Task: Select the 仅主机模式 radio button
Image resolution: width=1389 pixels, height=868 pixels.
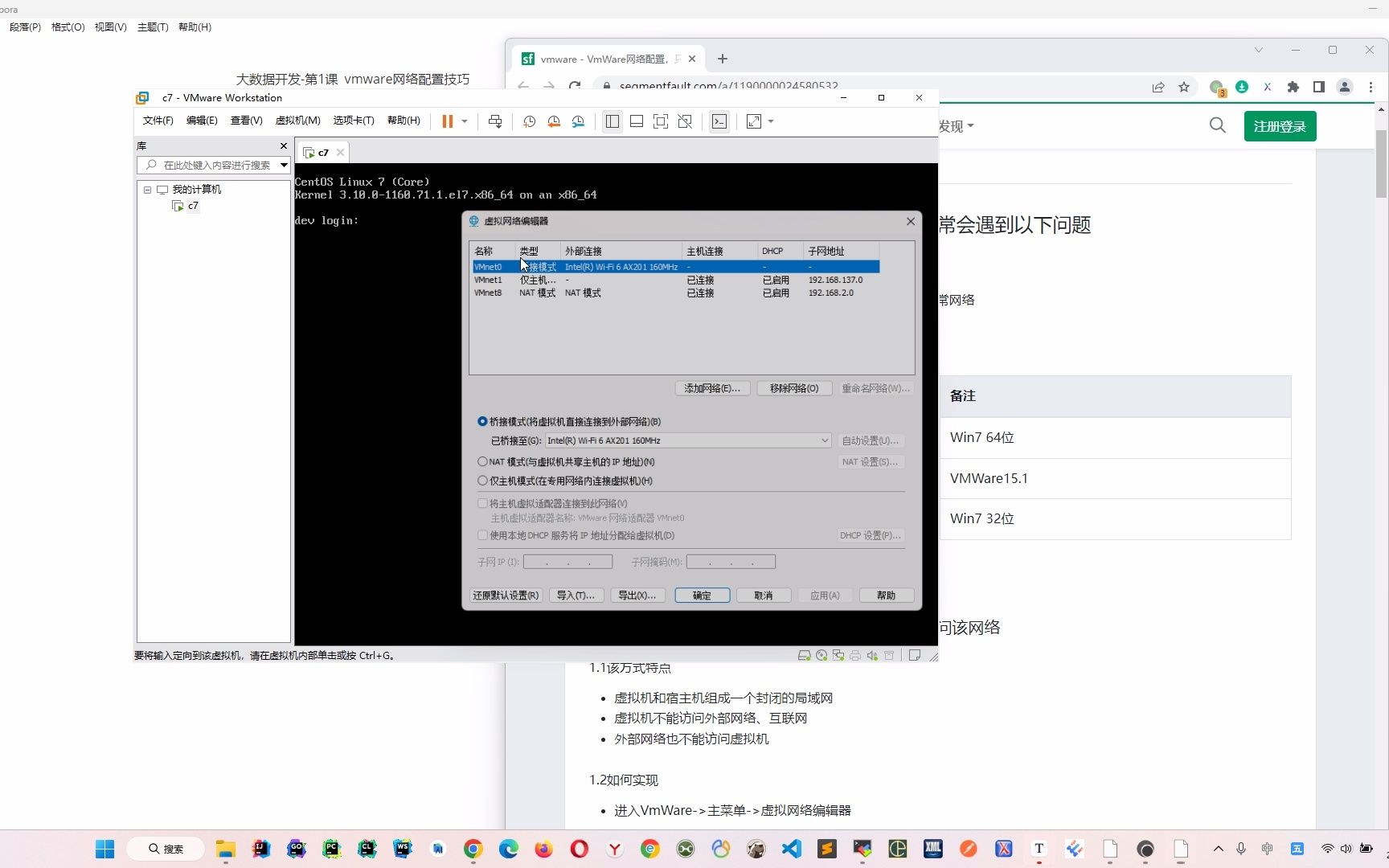Action: pos(482,481)
